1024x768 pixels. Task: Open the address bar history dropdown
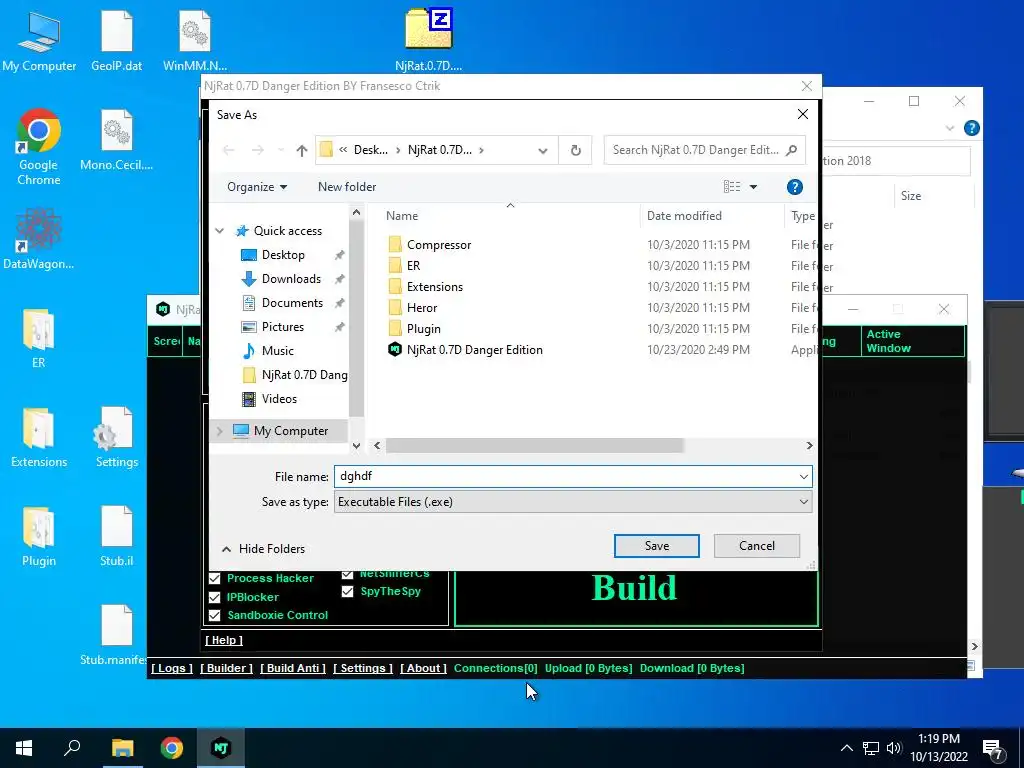click(x=543, y=151)
